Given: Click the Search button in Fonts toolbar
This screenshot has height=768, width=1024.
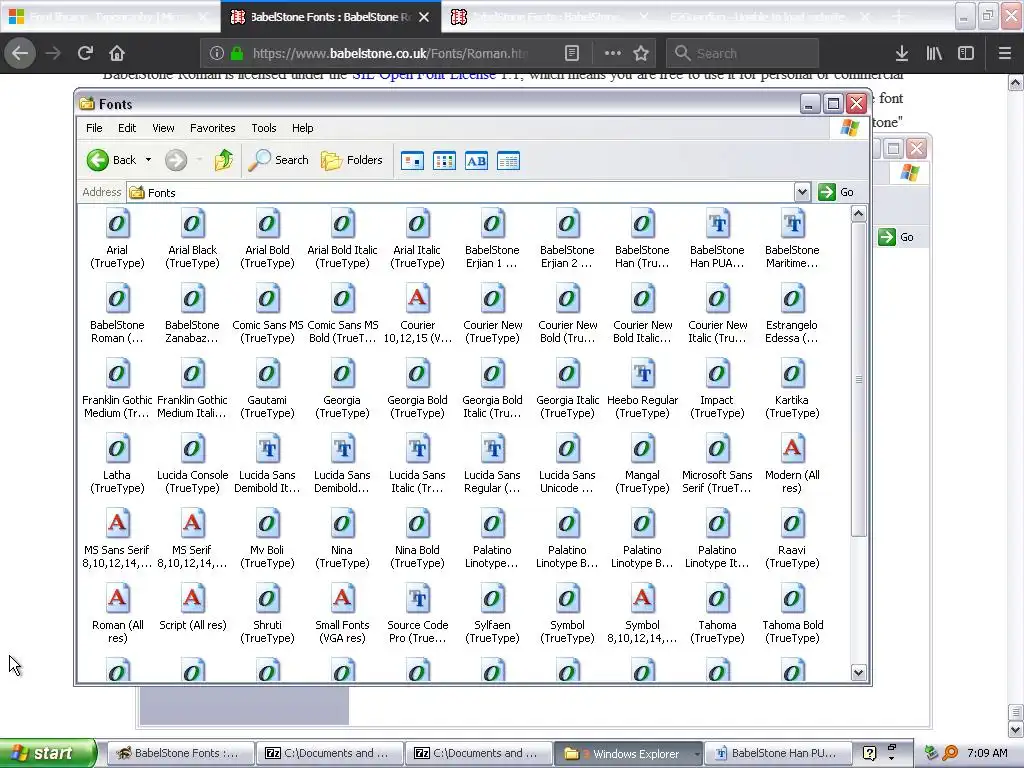Looking at the screenshot, I should pyautogui.click(x=278, y=160).
